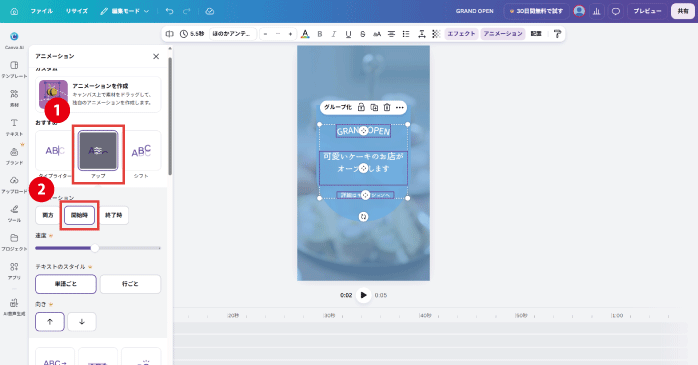This screenshot has height=365, width=698.
Task: Open the 5.5秒 timing setting
Action: tap(192, 34)
